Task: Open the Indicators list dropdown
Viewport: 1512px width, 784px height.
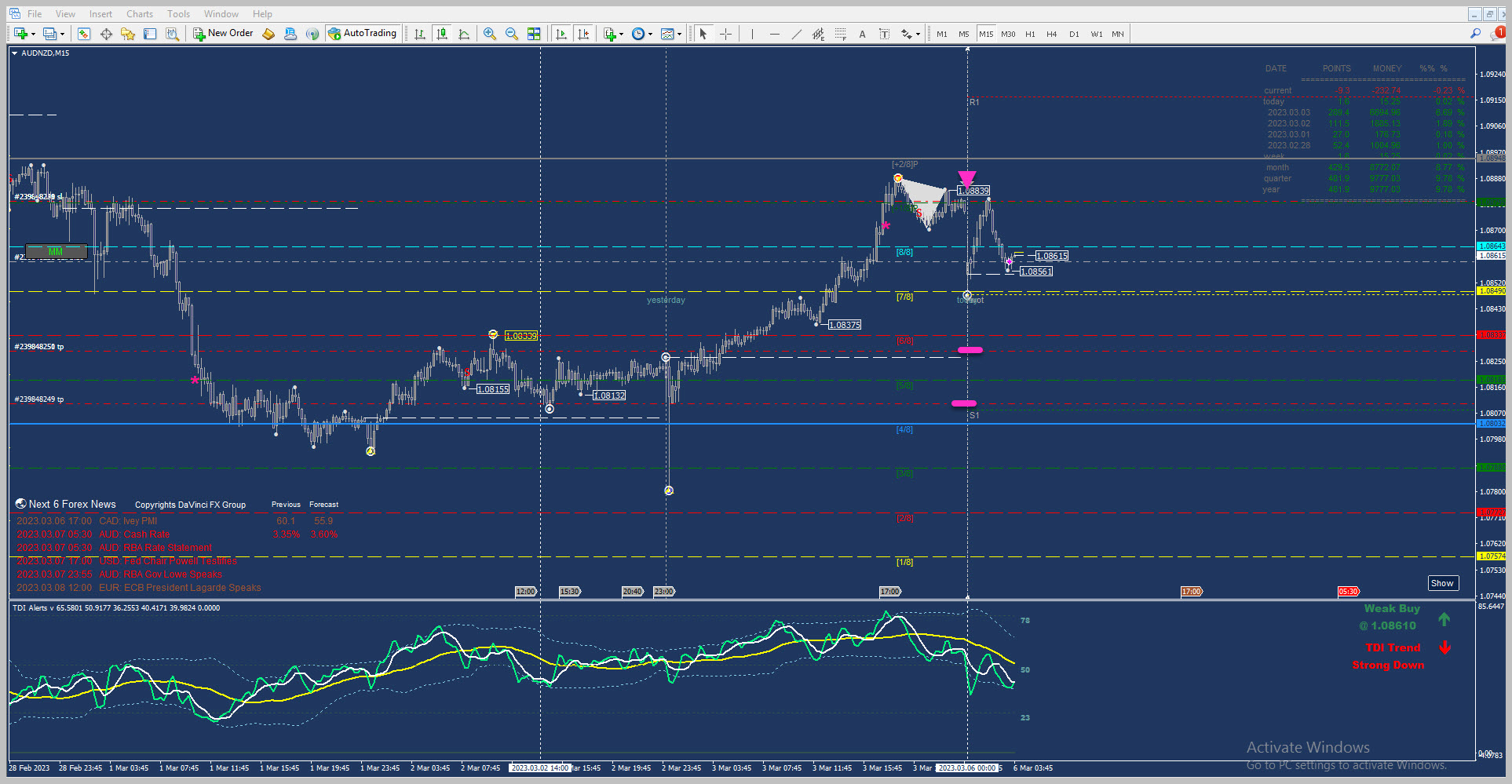Action: point(622,34)
